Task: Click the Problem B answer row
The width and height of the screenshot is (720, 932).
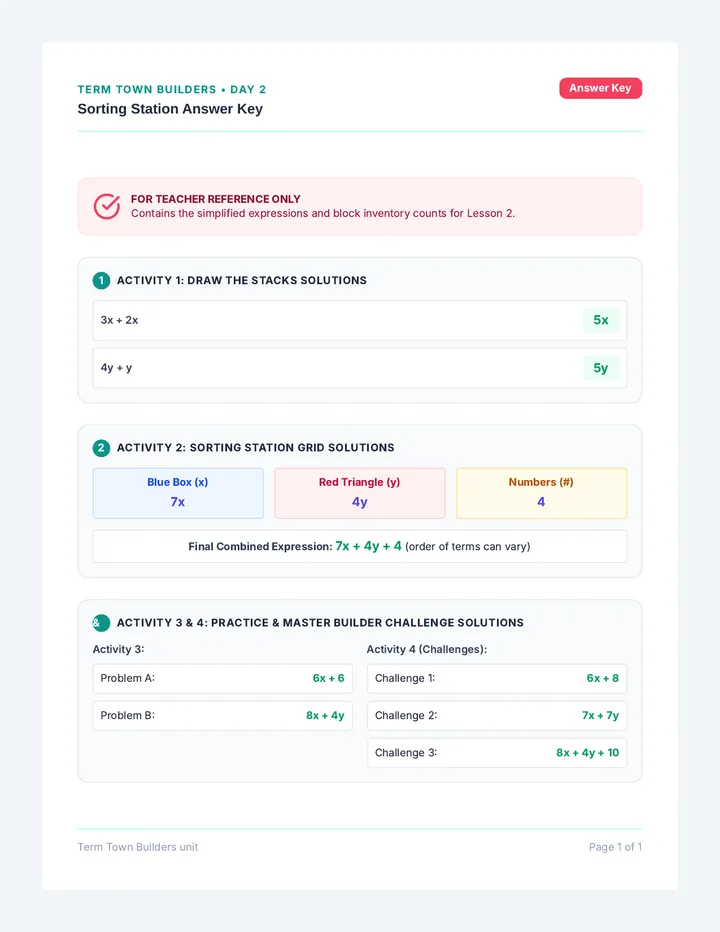Action: pyautogui.click(x=222, y=716)
